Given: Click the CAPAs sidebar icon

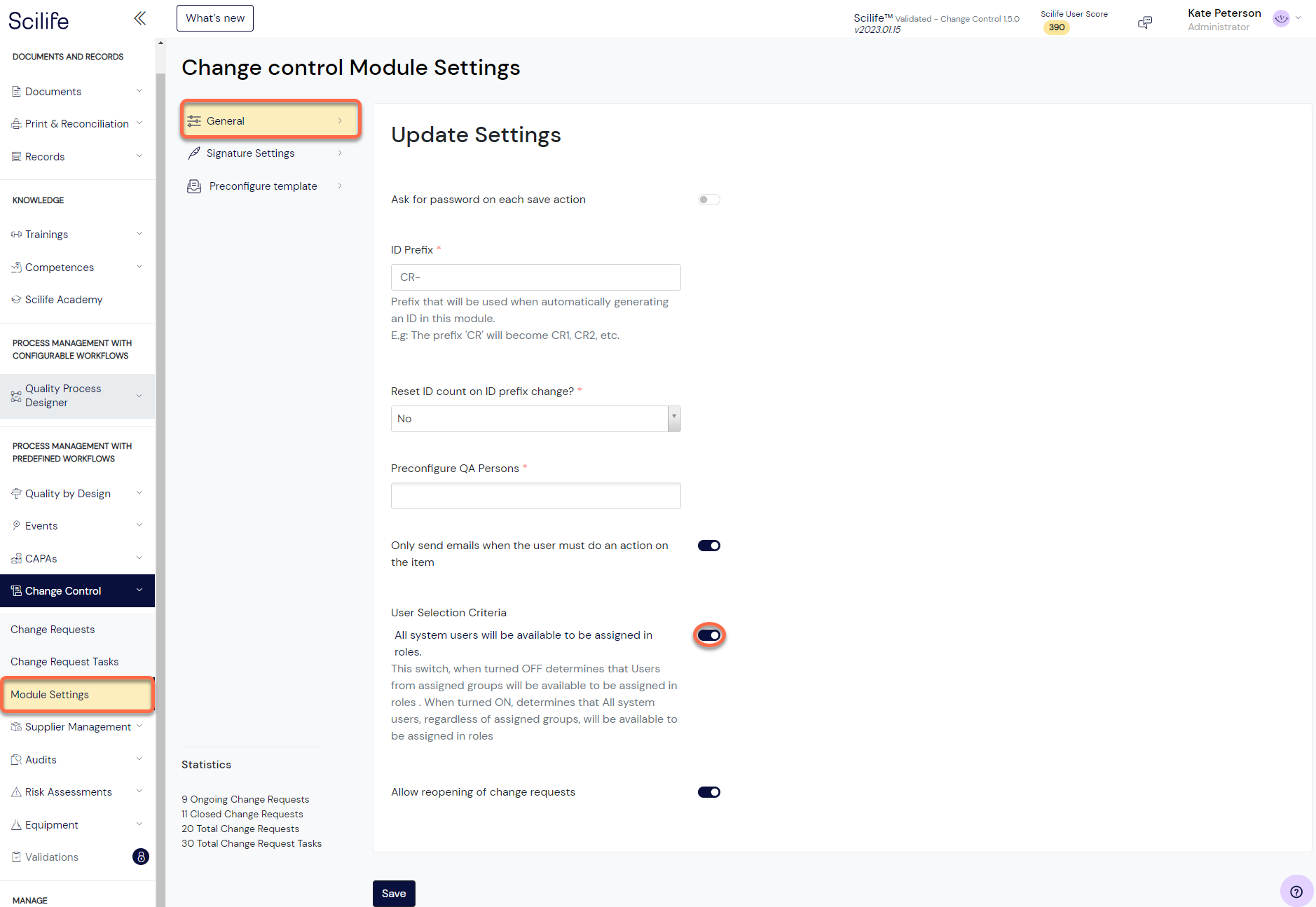Looking at the screenshot, I should click(16, 559).
